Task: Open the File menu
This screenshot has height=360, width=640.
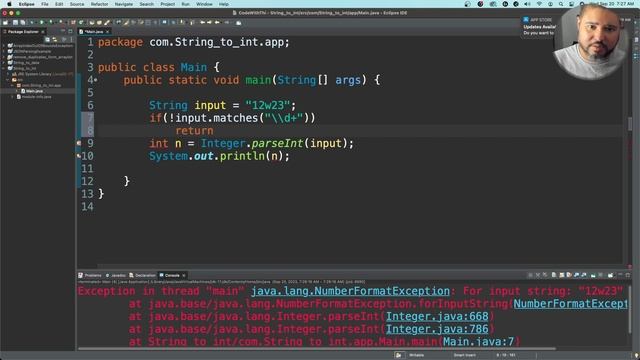Action: (45, 4)
